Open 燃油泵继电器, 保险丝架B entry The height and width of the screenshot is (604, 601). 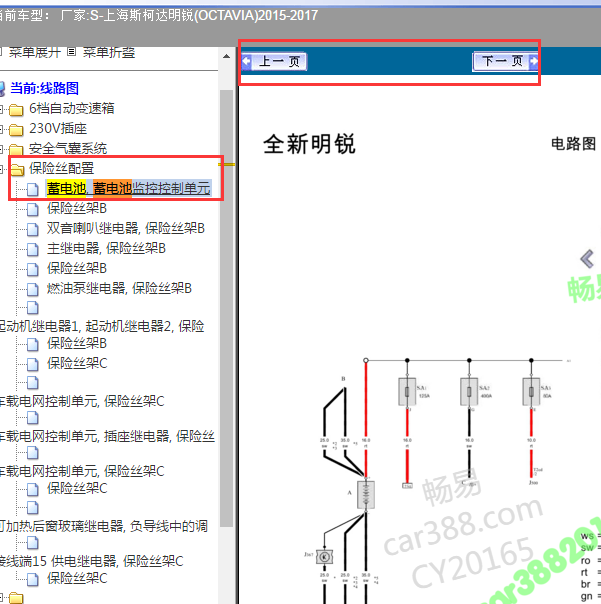[x=119, y=289]
